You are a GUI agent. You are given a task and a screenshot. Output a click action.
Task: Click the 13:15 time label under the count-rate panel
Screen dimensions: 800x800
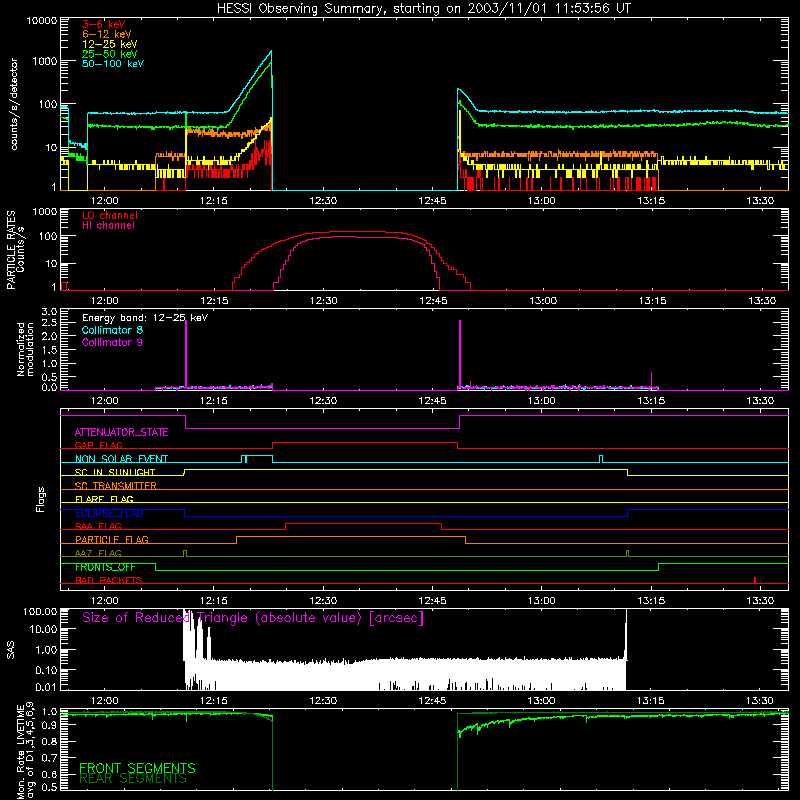click(x=651, y=201)
